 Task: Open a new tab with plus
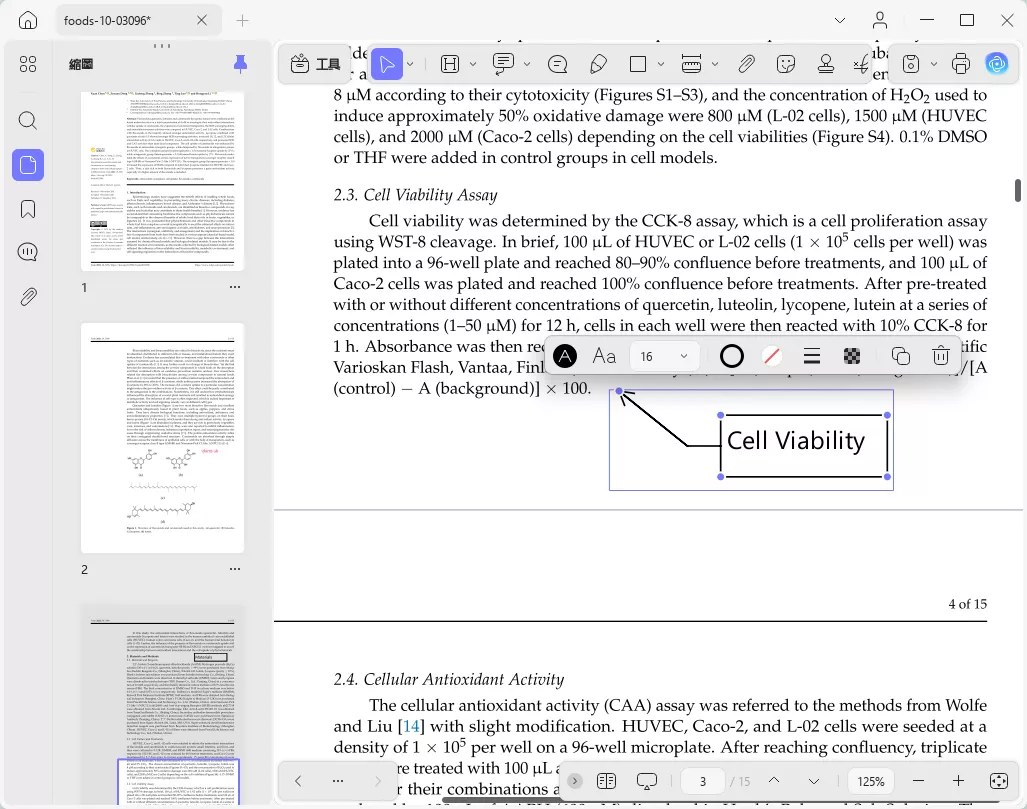click(x=242, y=20)
